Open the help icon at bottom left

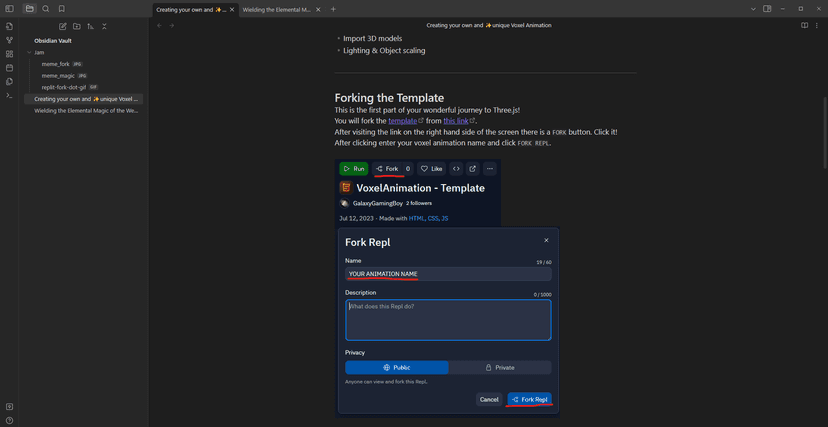9,420
